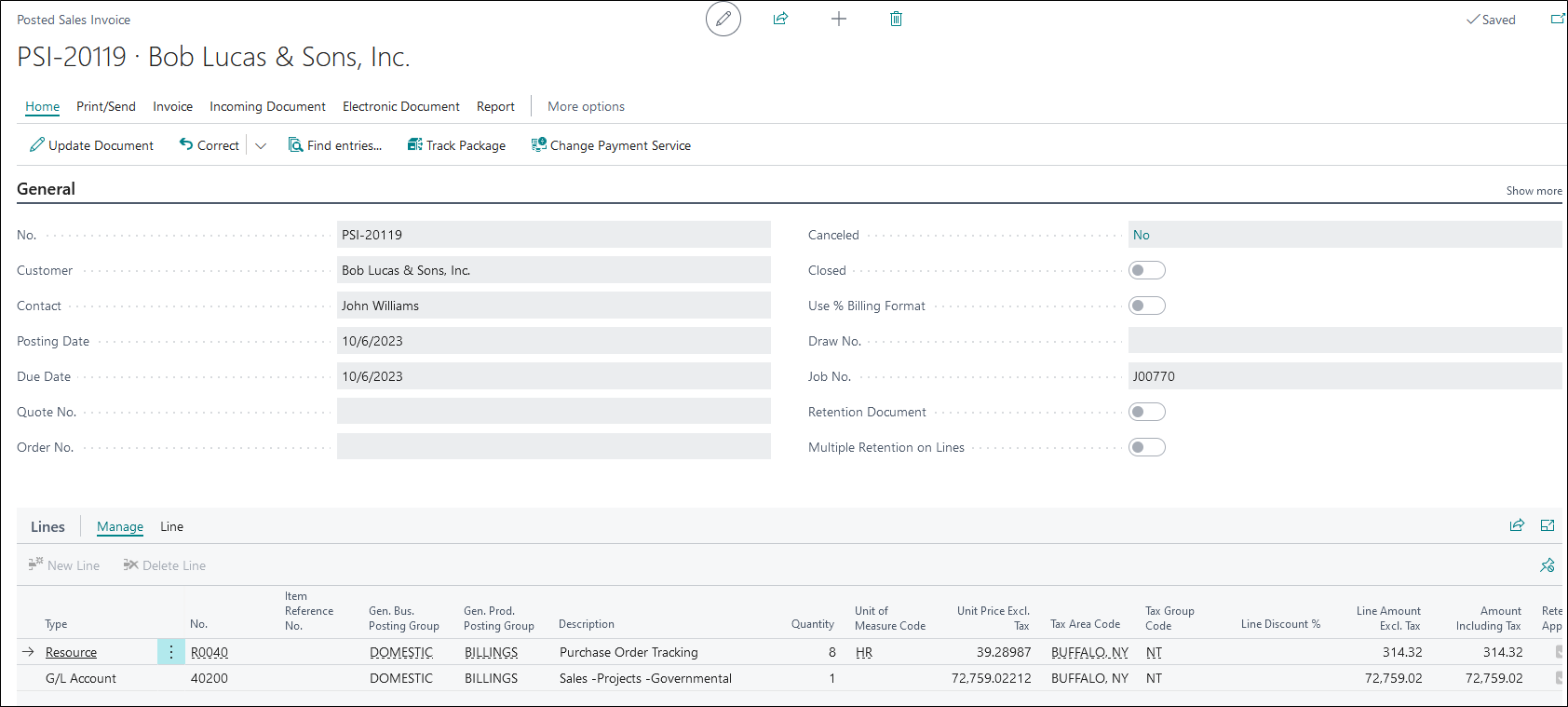Viewport: 1568px width, 707px height.
Task: Click the plus icon to create new
Action: pos(838,19)
